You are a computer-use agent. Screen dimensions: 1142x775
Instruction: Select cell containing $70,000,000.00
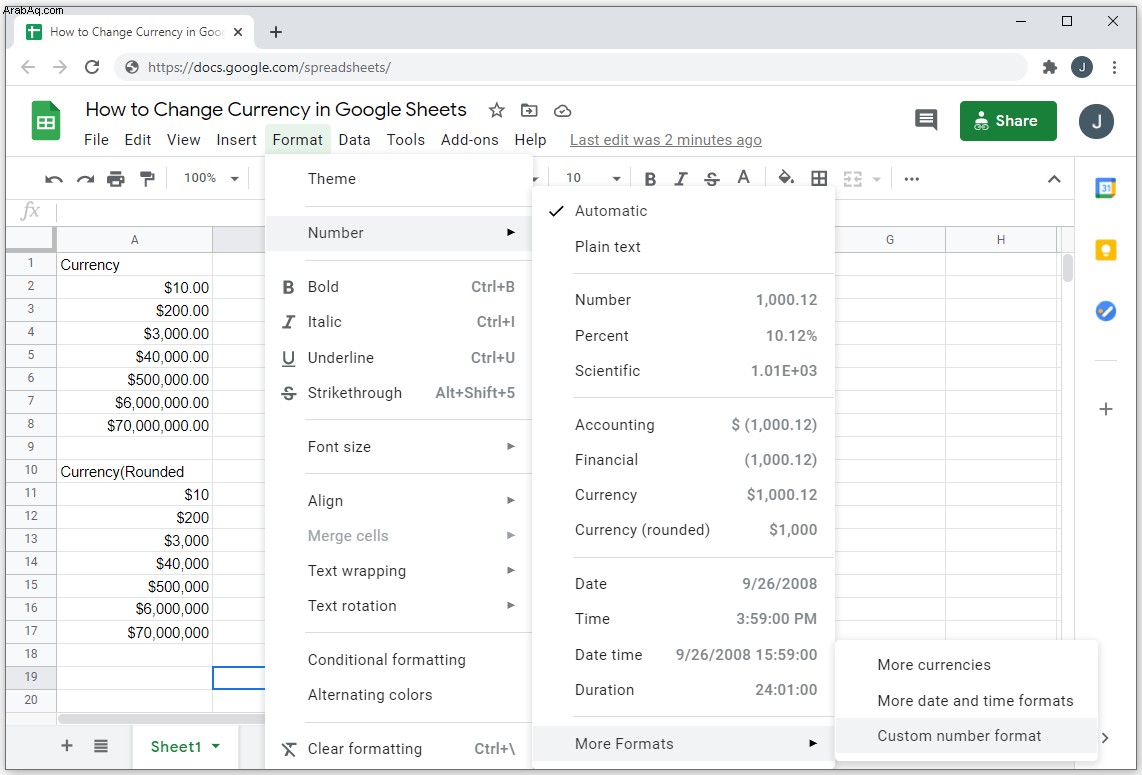pyautogui.click(x=135, y=425)
